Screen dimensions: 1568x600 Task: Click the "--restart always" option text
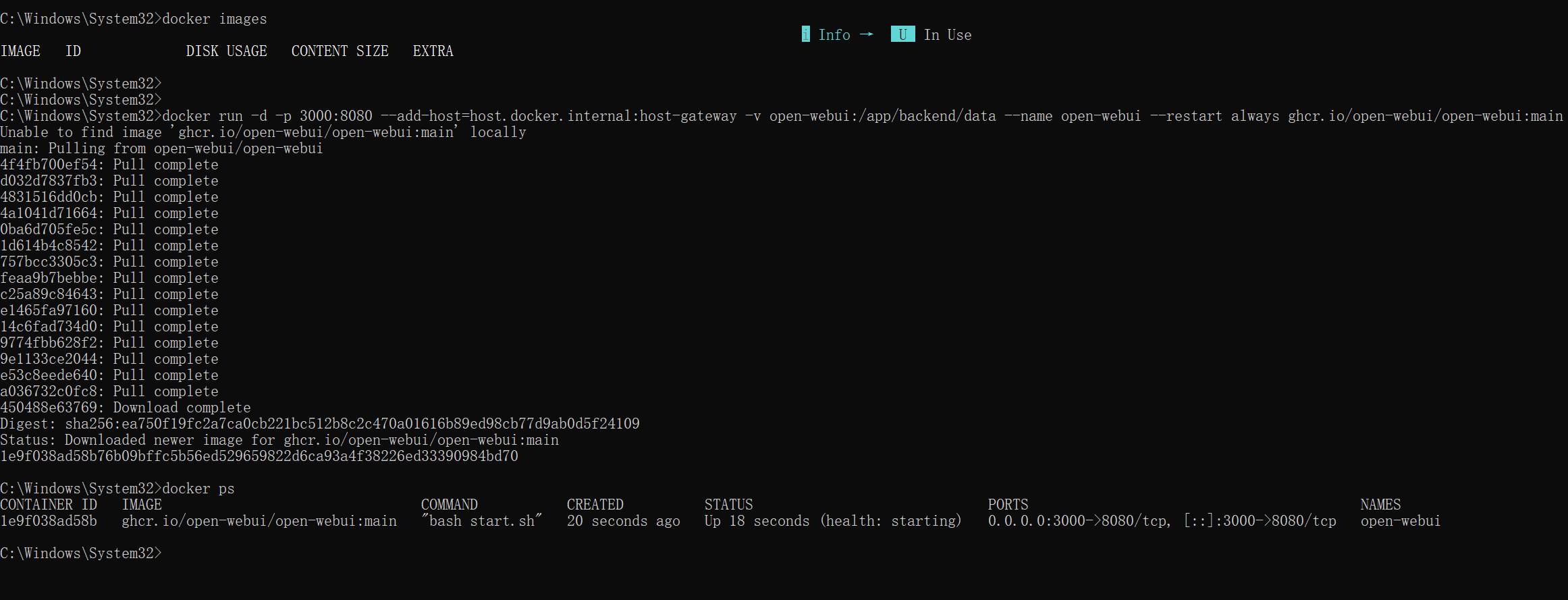point(1215,116)
